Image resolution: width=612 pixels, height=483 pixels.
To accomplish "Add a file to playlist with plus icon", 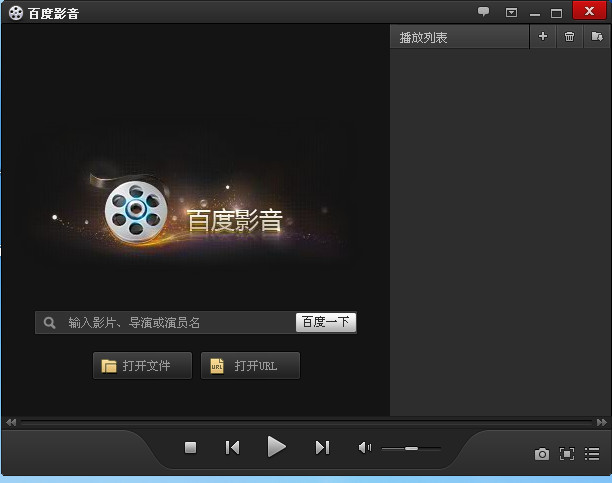I will pyautogui.click(x=543, y=37).
